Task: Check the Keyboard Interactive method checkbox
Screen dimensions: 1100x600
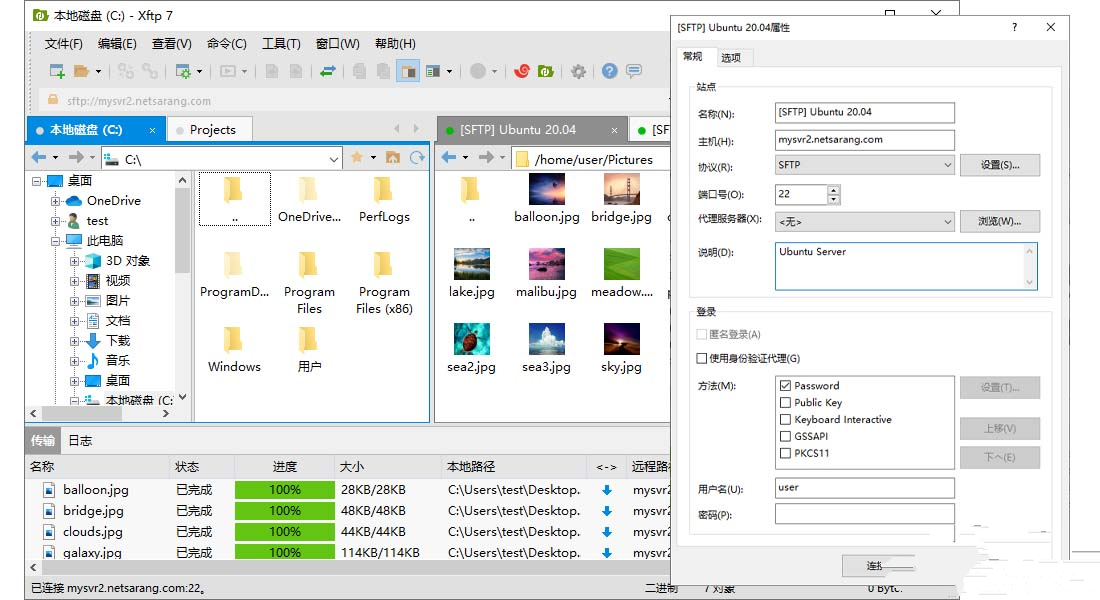Action: coord(786,419)
